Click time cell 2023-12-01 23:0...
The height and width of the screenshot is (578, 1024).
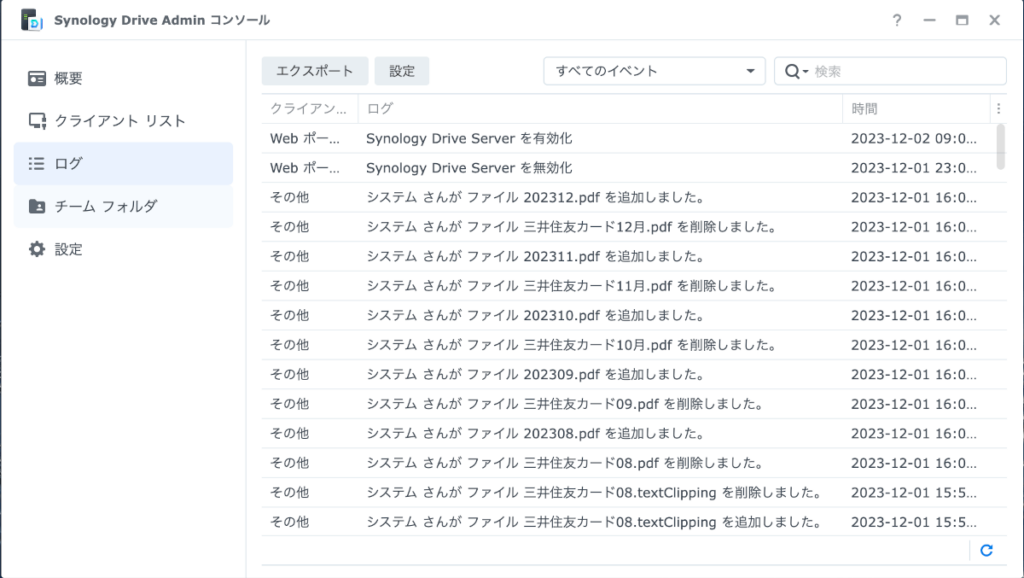(914, 168)
